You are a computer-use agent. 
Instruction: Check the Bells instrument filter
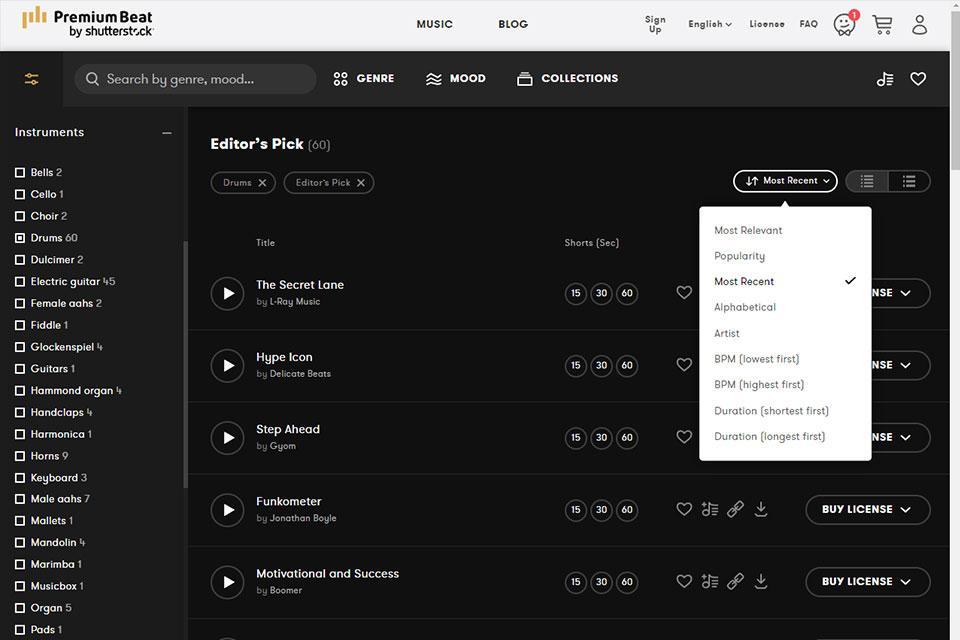coord(20,173)
